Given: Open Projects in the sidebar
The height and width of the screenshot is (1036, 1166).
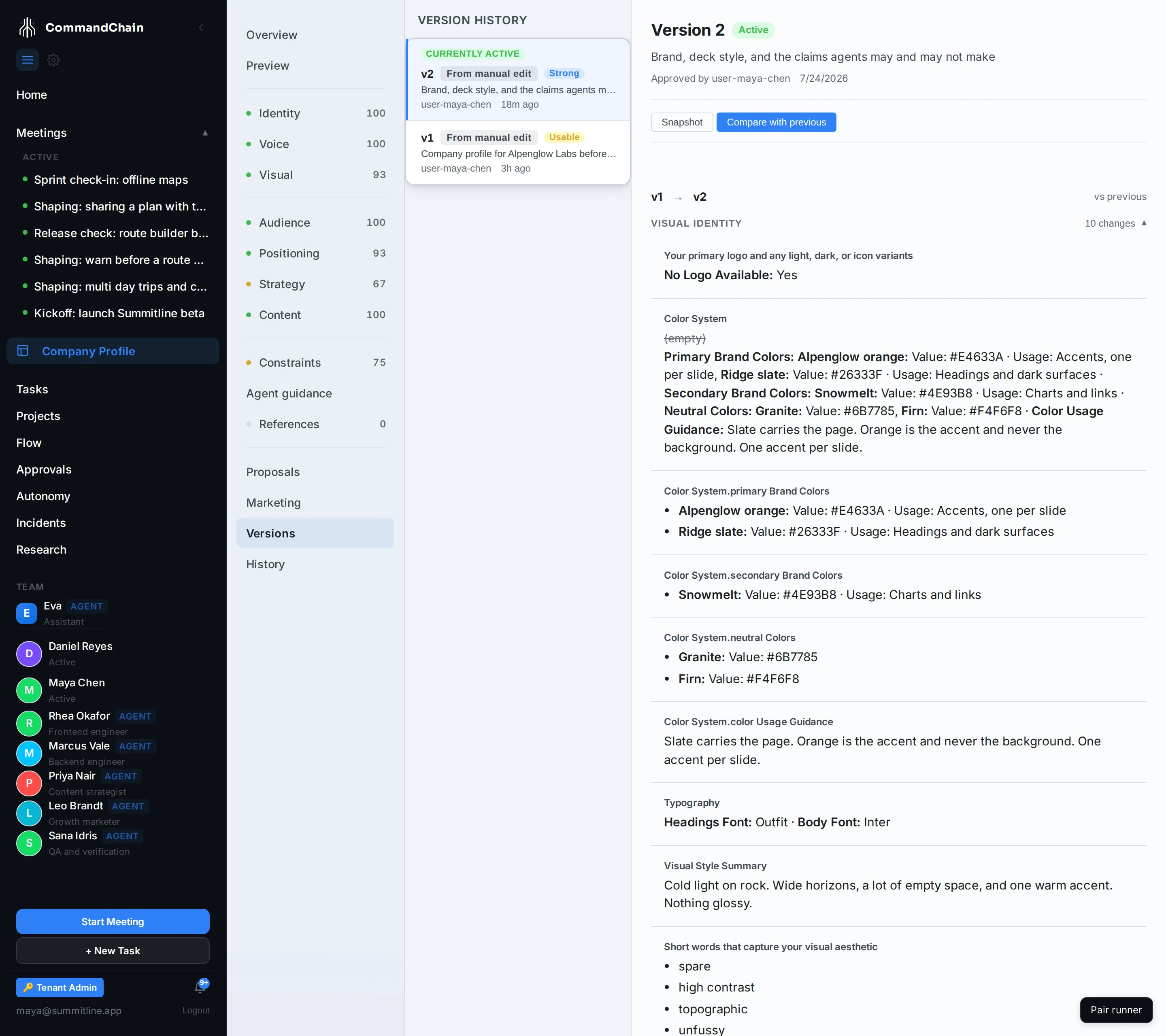Looking at the screenshot, I should click(x=38, y=416).
